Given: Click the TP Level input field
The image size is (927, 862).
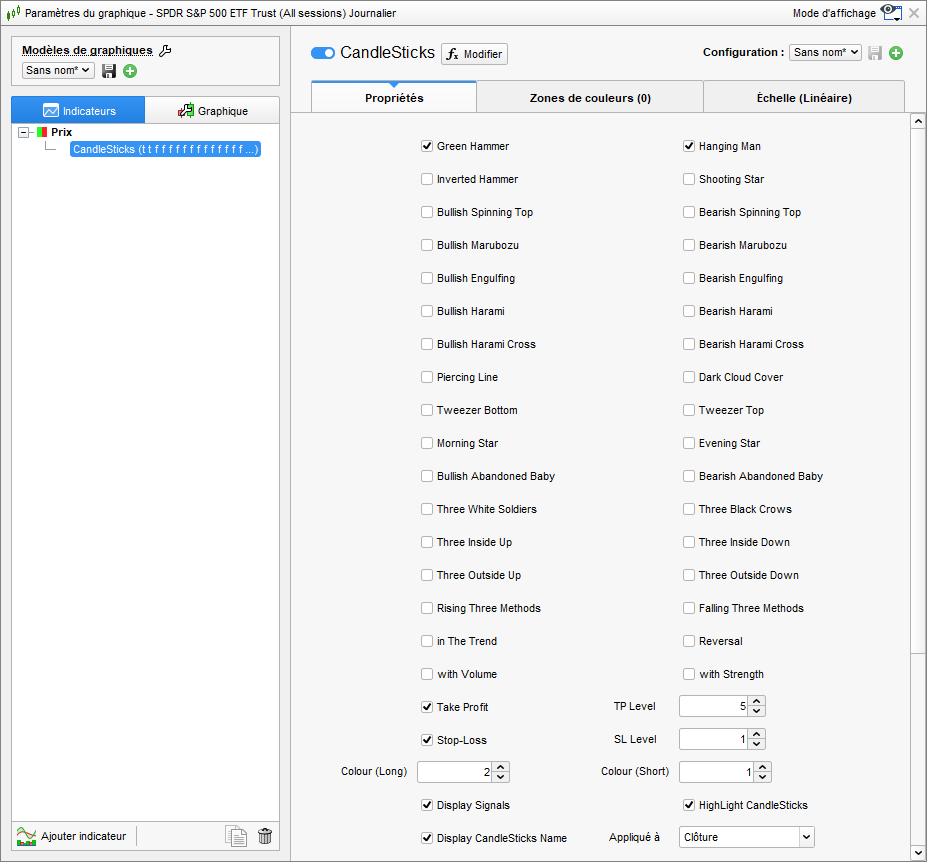Looking at the screenshot, I should [714, 706].
